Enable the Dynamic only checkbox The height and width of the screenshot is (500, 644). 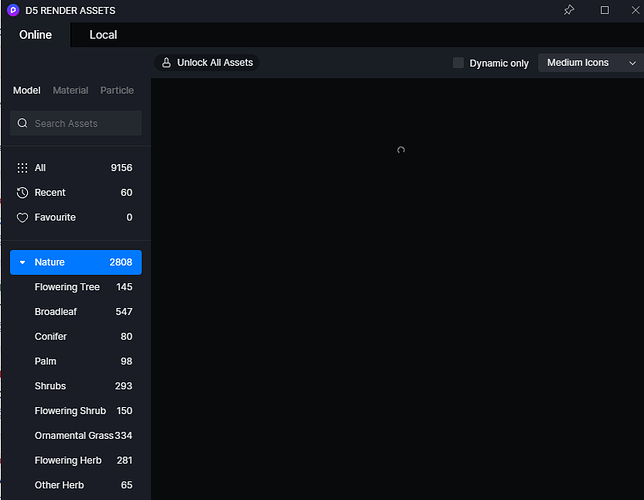tap(458, 62)
